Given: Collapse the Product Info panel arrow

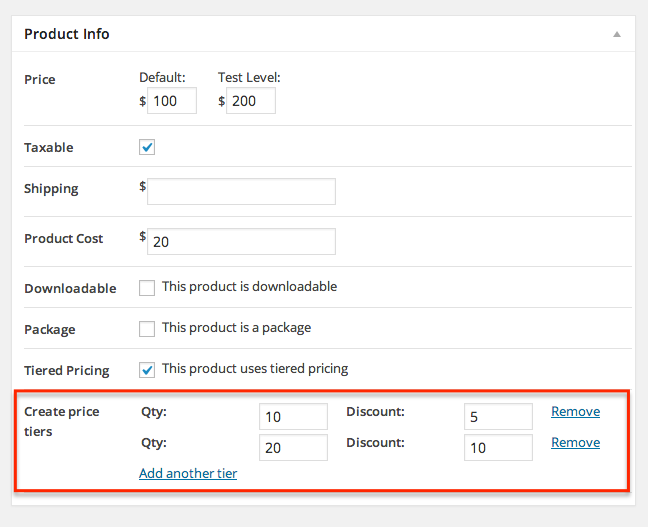Looking at the screenshot, I should click(617, 34).
